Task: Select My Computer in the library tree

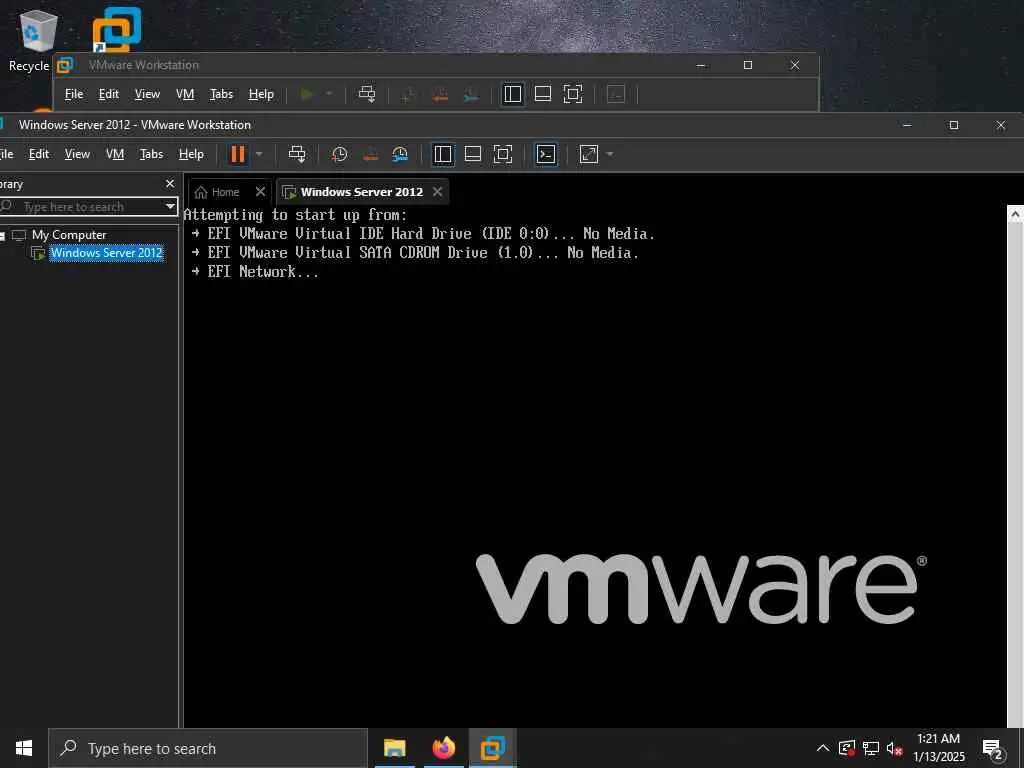Action: click(68, 235)
